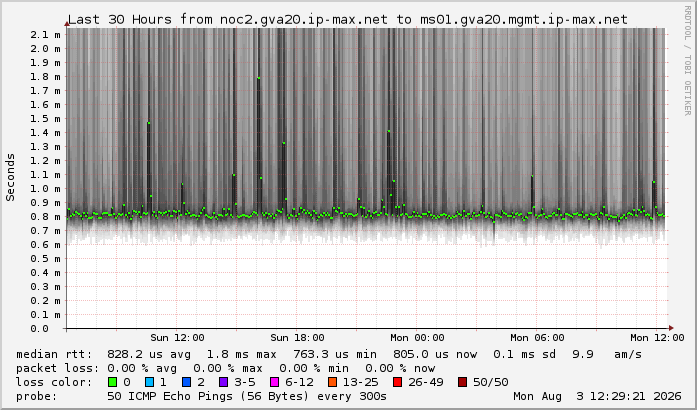
Task: Click the 'Mon 12:00' time axis label
Action: (657, 338)
